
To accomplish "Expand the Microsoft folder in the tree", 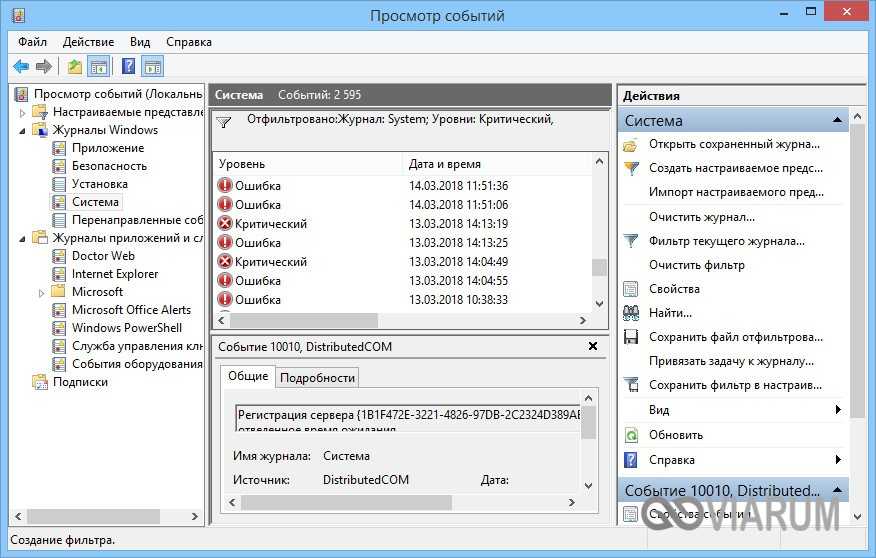I will tap(42, 292).
